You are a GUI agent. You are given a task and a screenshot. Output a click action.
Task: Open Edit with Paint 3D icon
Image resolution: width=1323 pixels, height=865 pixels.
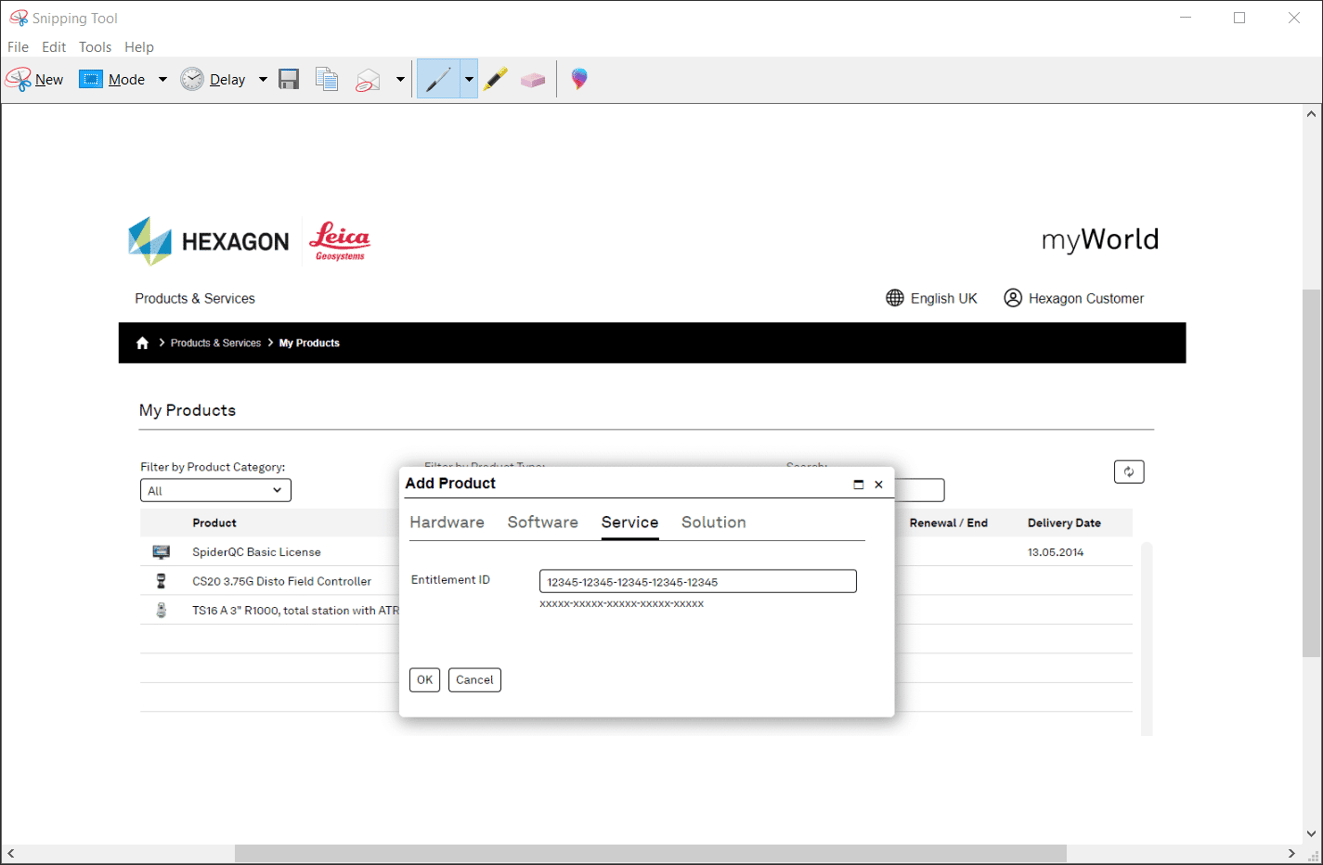click(579, 78)
